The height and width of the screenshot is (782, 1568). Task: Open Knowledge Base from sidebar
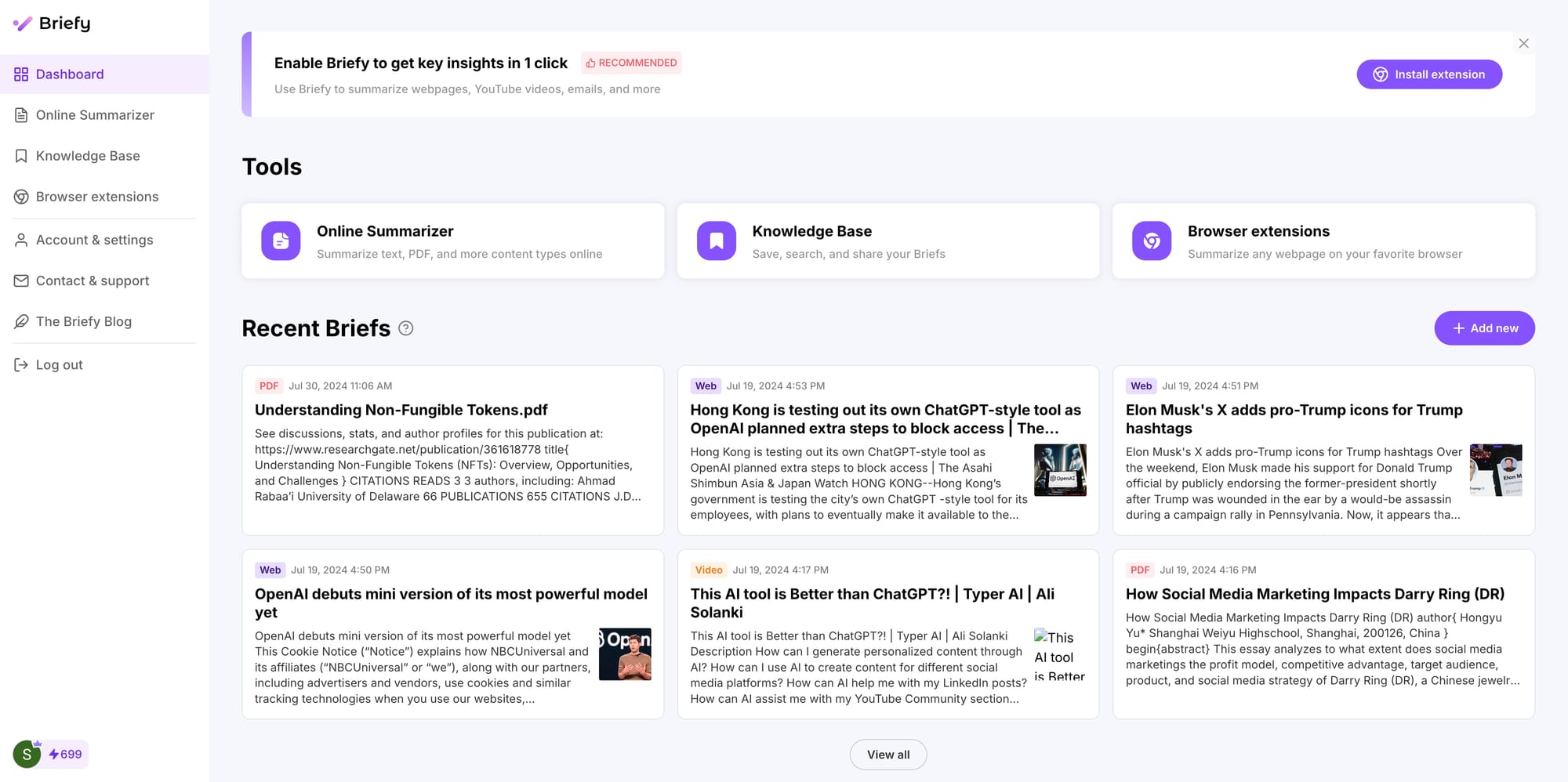click(x=104, y=156)
